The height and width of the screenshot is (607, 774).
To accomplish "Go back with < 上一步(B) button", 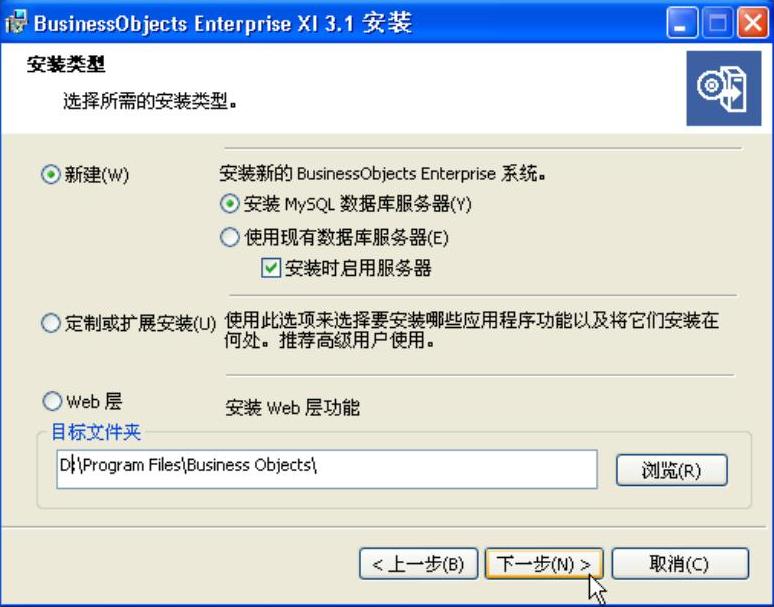I will pyautogui.click(x=419, y=563).
